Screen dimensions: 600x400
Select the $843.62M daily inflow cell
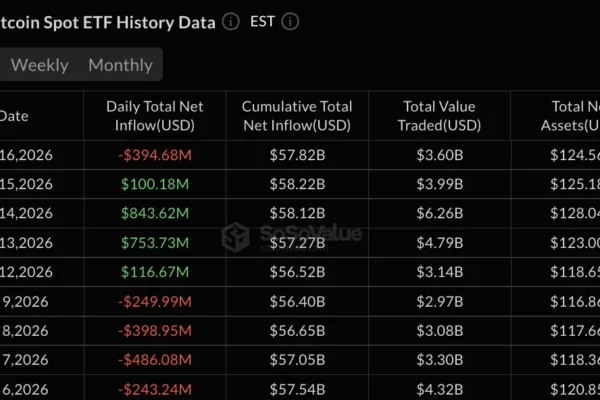155,213
